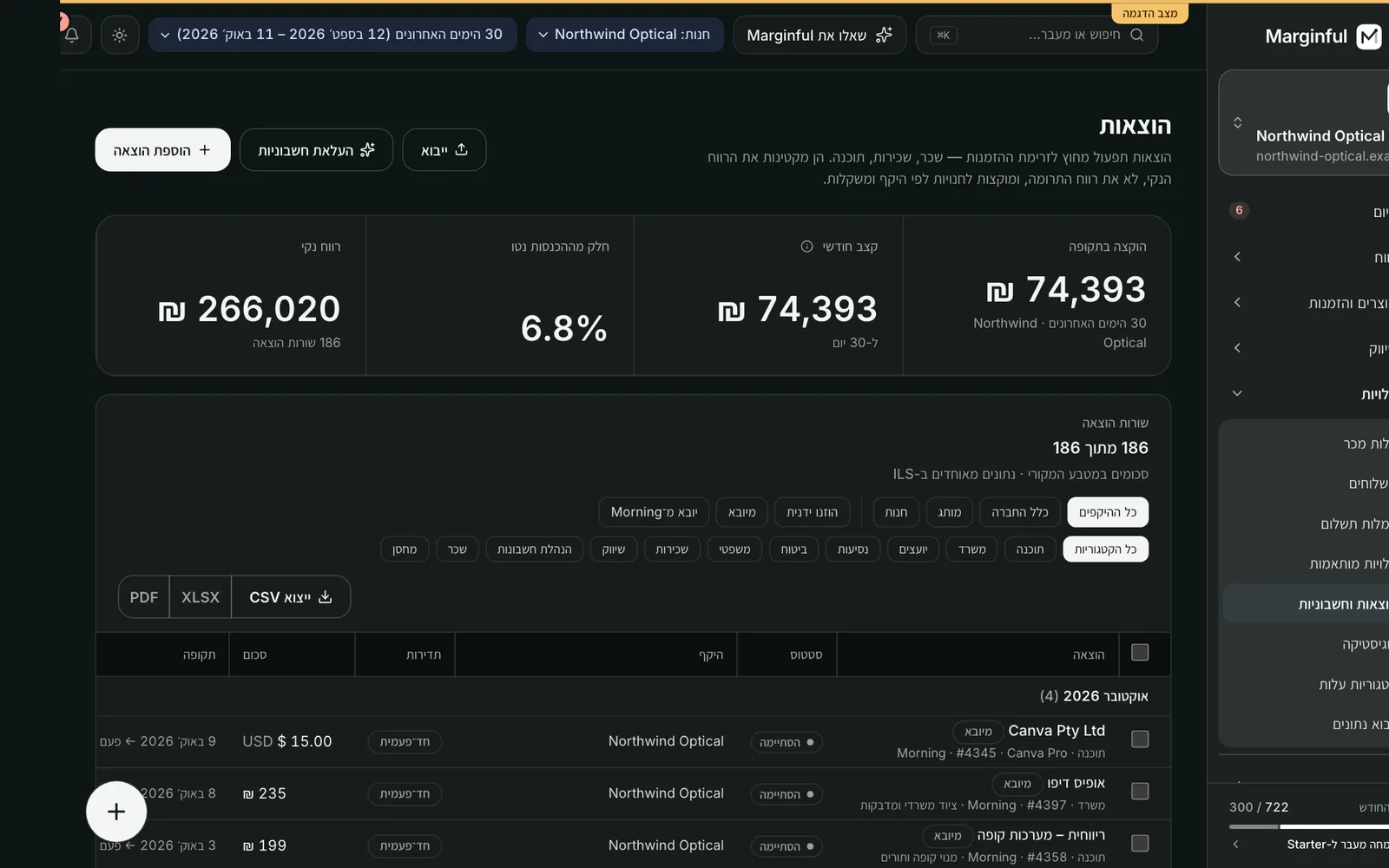Screen dimensions: 1389x868
Task: Select the כלל החברה scope filter
Action: (x=1020, y=512)
